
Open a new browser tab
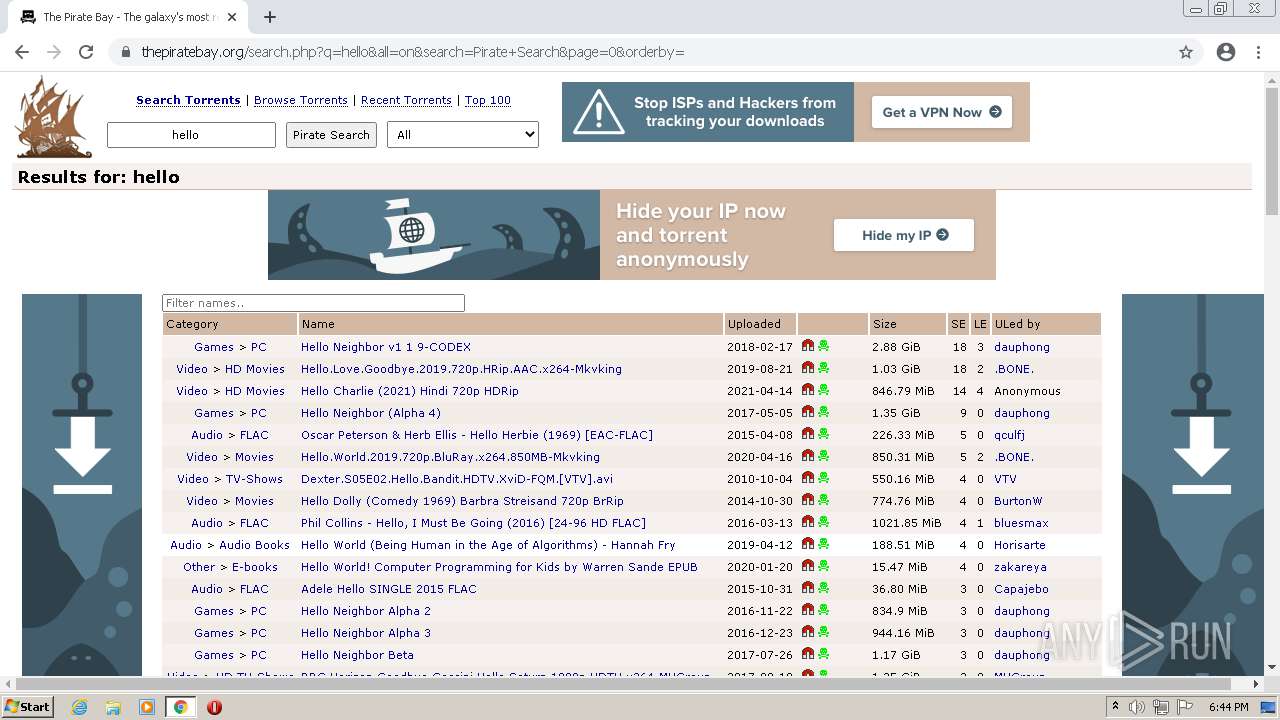tap(270, 17)
